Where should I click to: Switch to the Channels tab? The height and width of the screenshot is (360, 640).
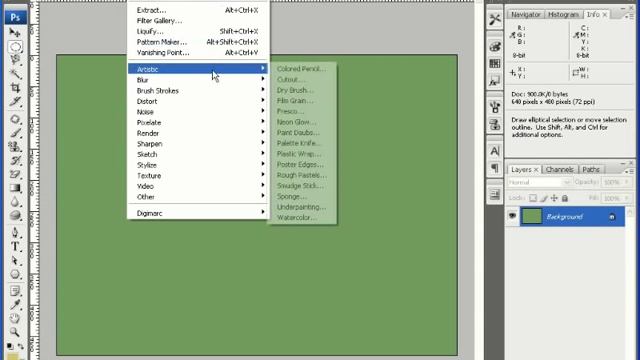559,169
